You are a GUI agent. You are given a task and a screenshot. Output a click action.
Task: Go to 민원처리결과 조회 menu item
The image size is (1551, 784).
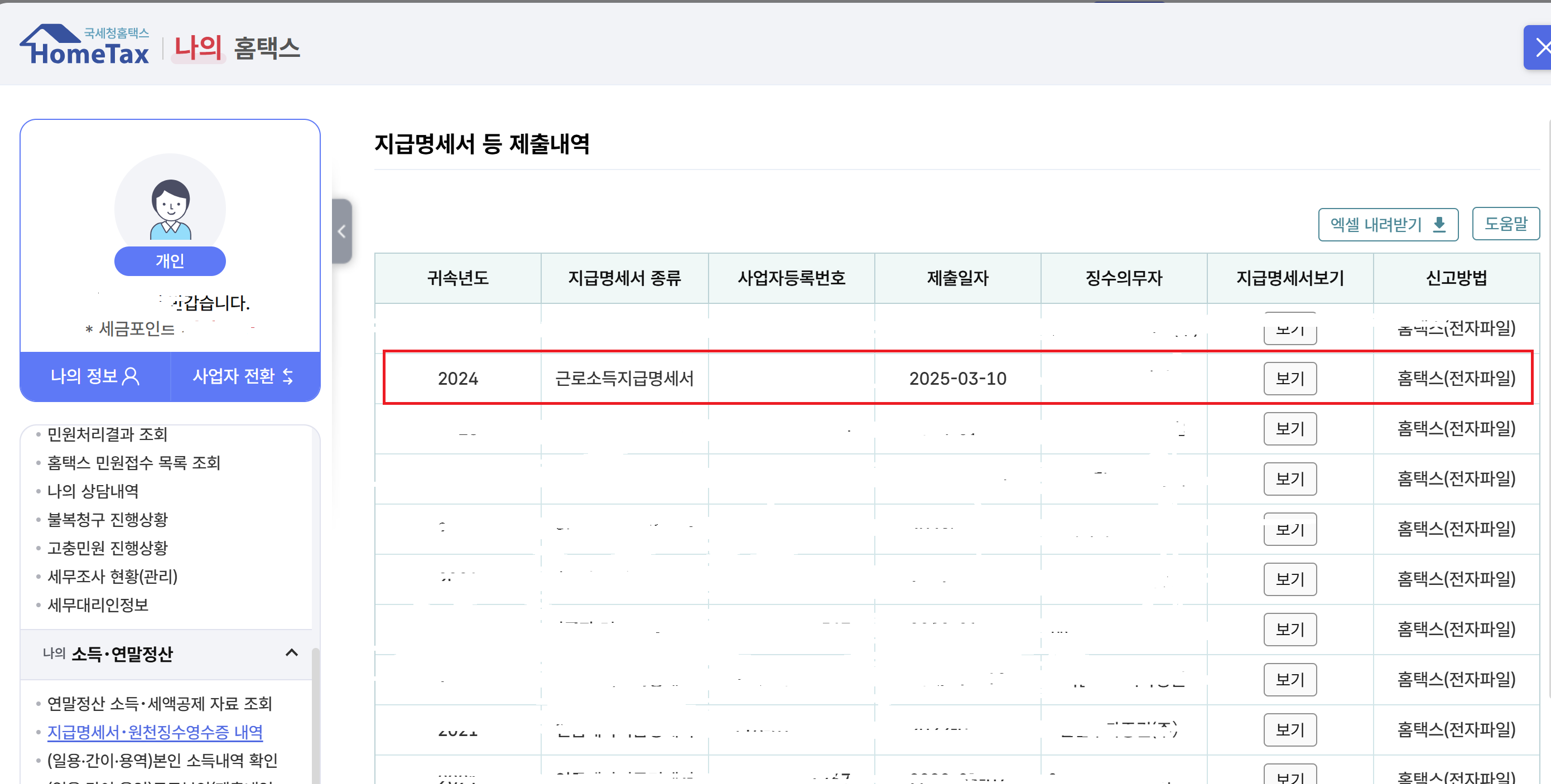[x=107, y=434]
